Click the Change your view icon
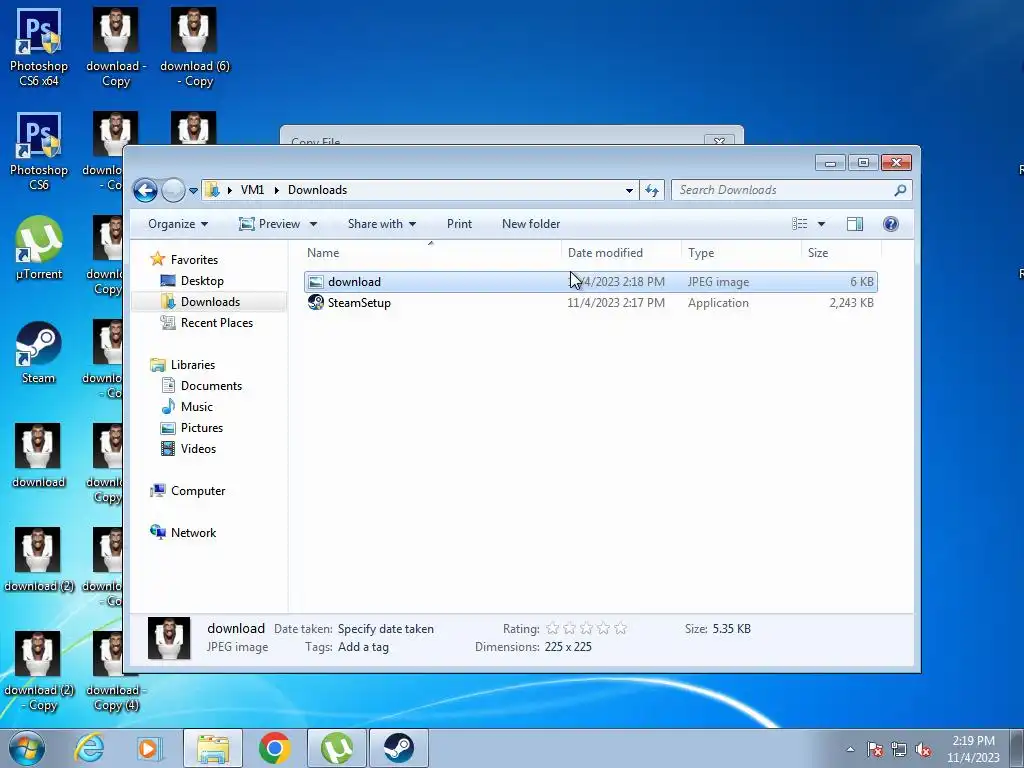Screen dimensions: 1024x768 [799, 224]
